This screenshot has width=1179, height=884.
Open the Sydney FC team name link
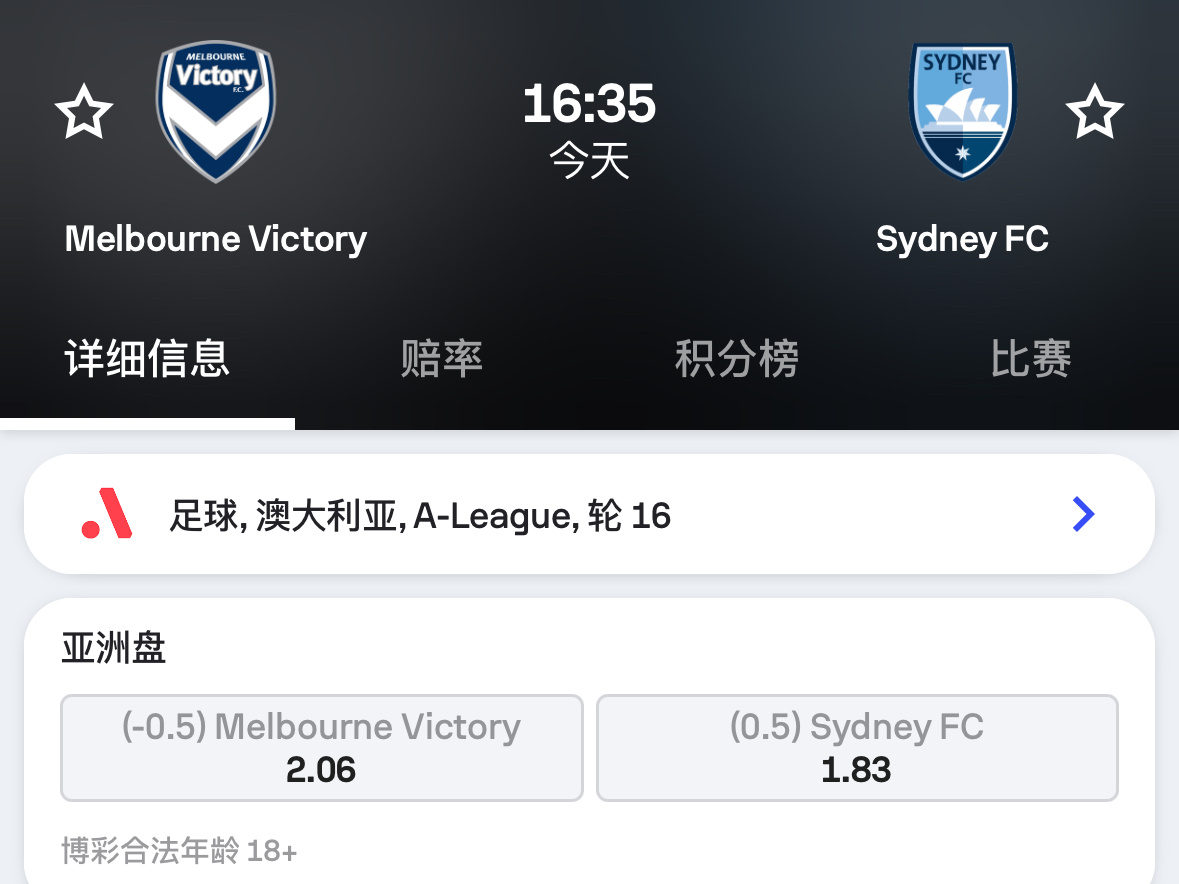point(962,239)
